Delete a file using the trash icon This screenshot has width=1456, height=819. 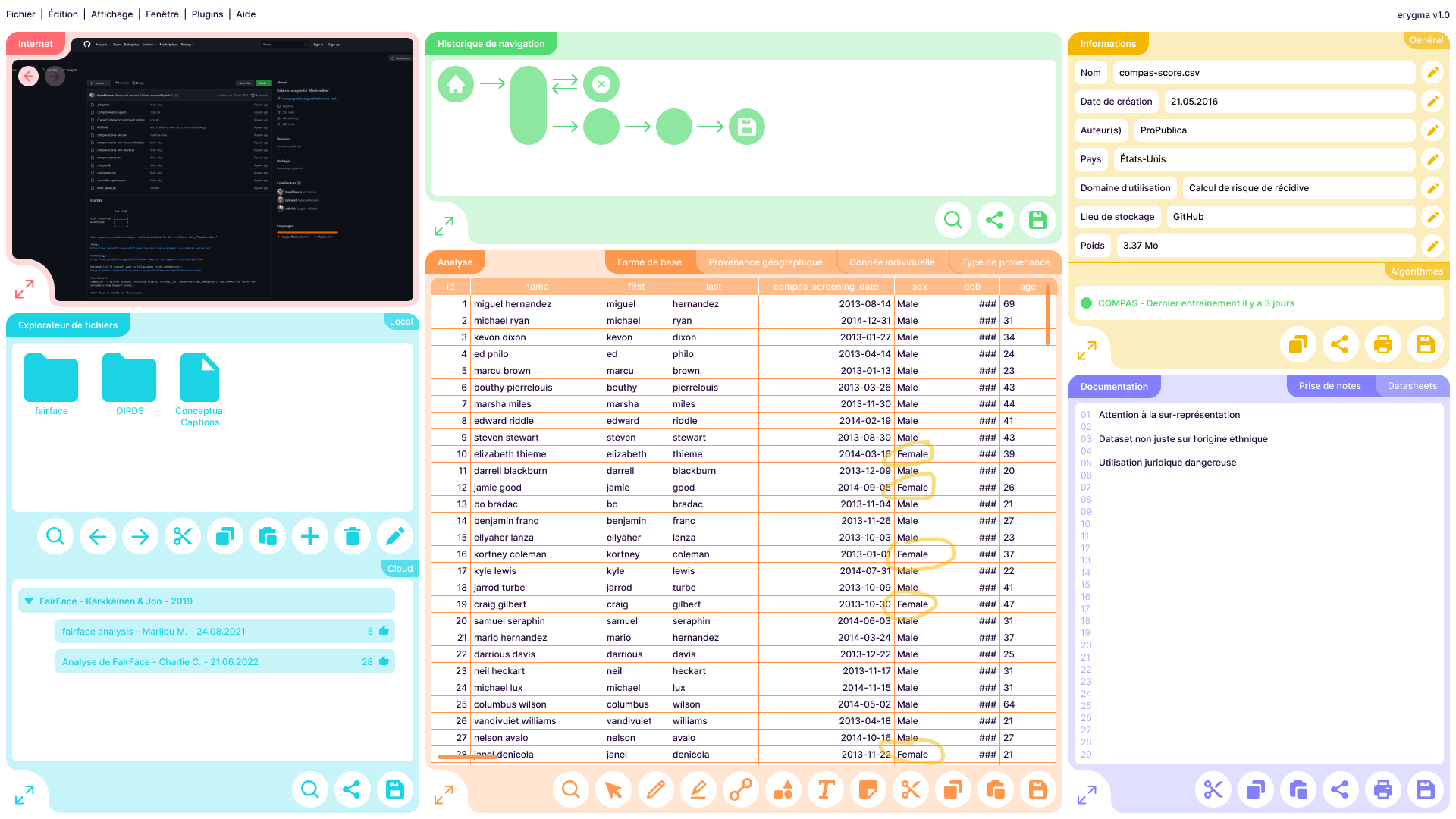[x=353, y=536]
